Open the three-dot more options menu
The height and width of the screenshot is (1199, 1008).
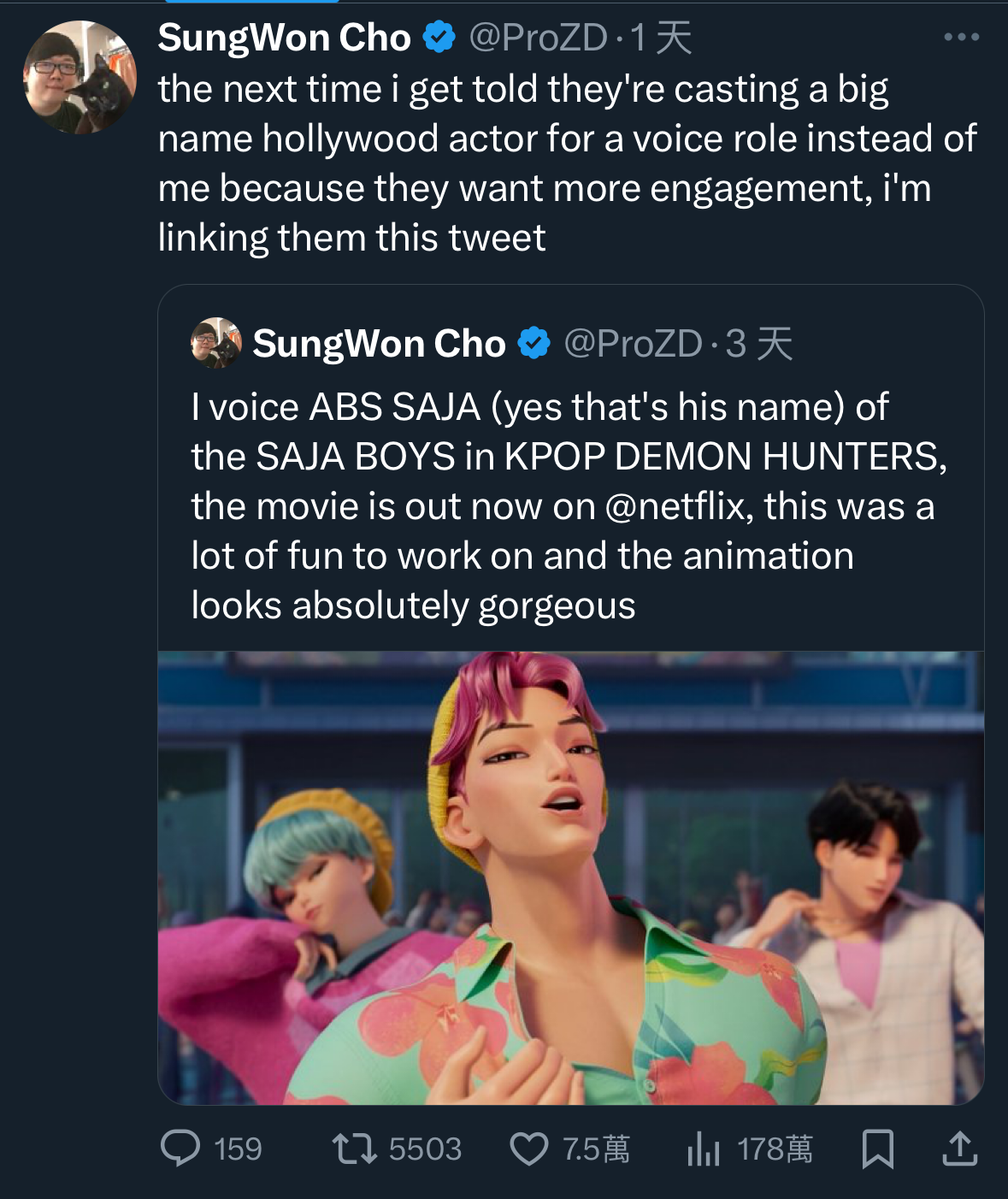point(961,38)
